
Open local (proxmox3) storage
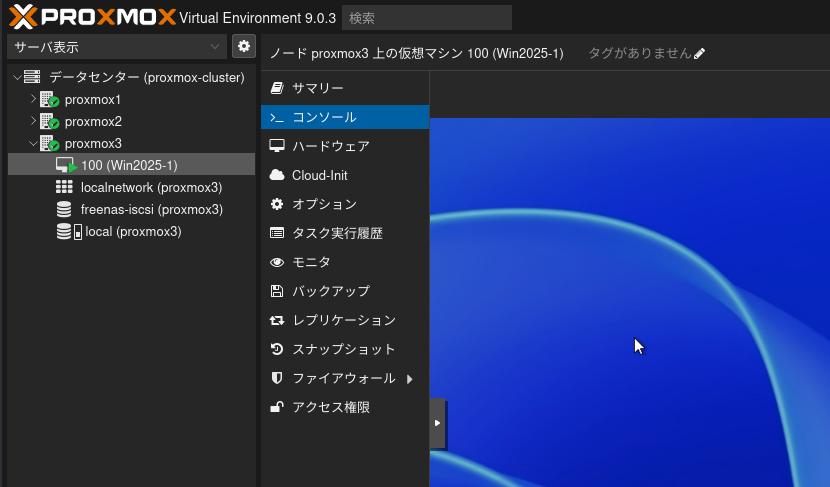133,231
